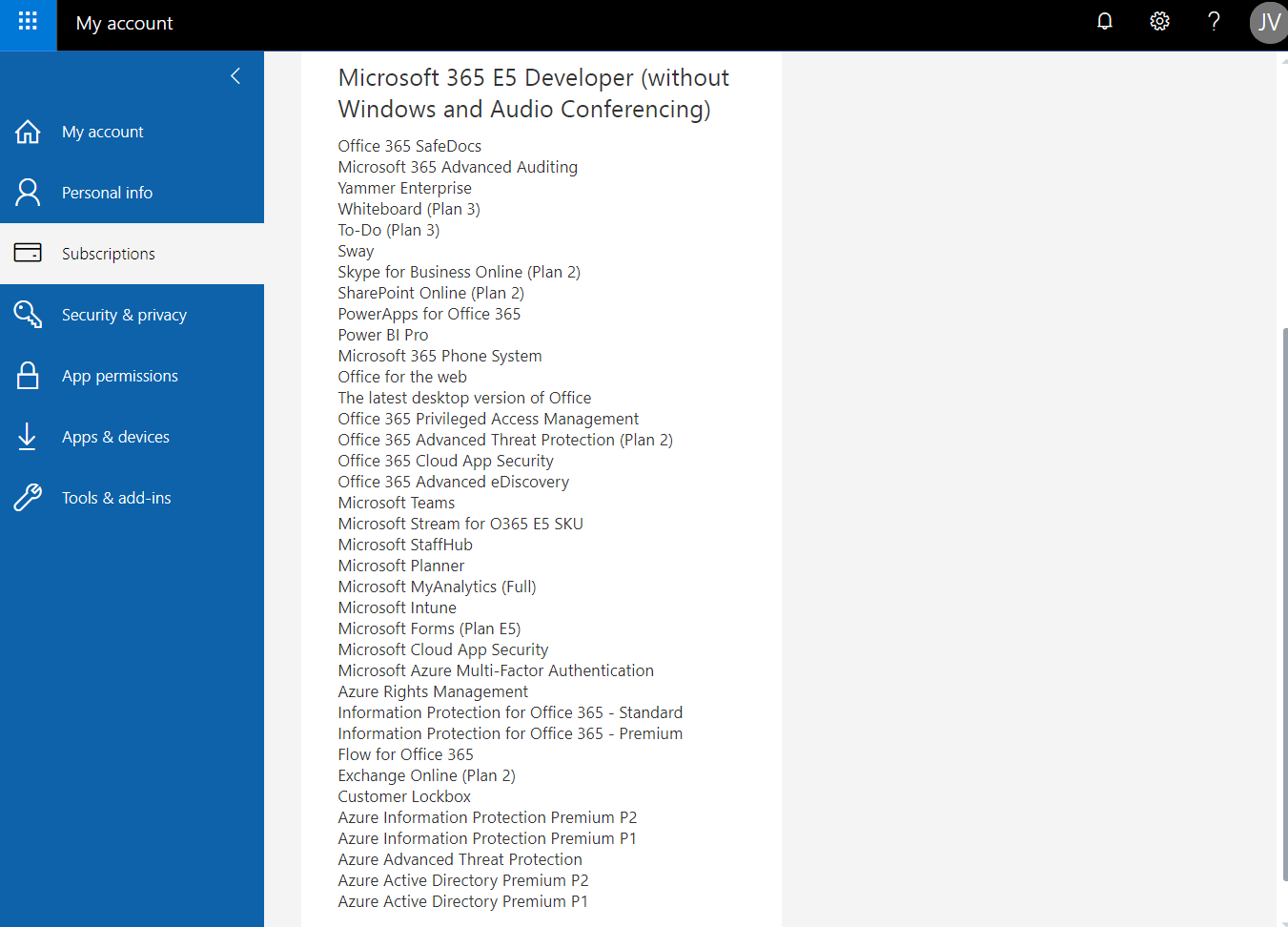Click Customer Lockbox text
The height and width of the screenshot is (927, 1288).
404,796
